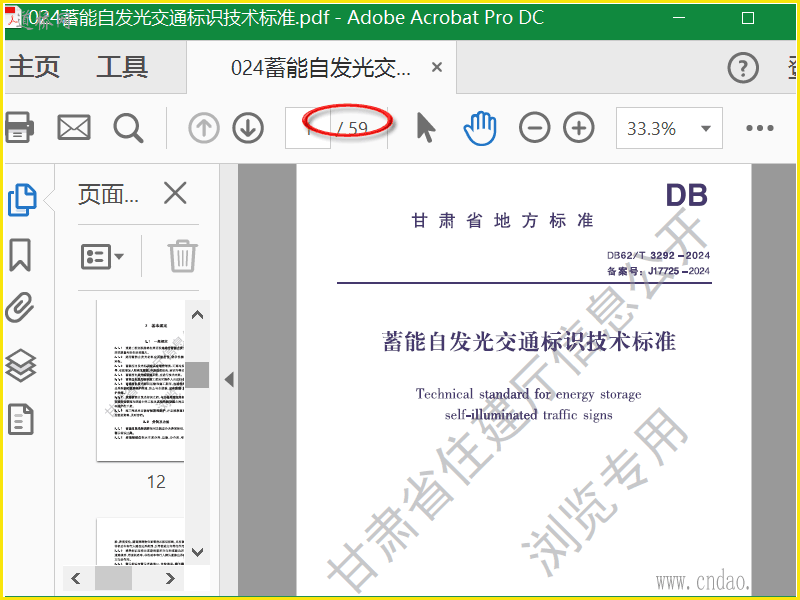
Task: Open the Bookmarks panel icon
Action: point(20,255)
